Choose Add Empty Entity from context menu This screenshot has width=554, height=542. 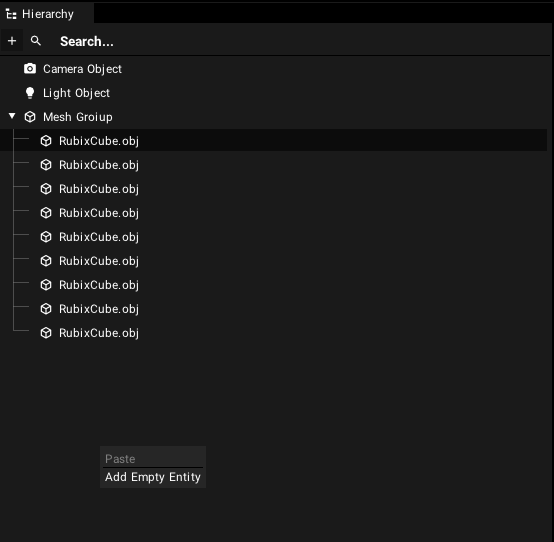click(153, 477)
